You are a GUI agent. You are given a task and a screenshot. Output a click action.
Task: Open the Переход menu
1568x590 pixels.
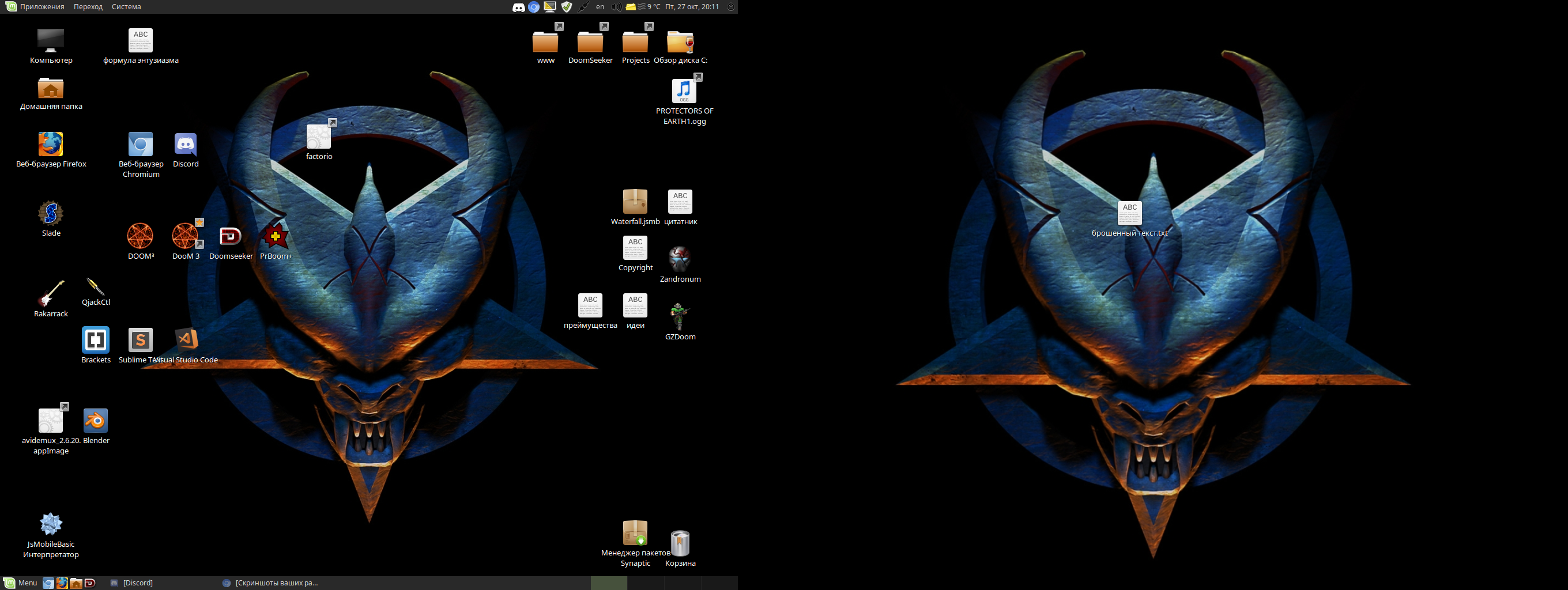88,7
